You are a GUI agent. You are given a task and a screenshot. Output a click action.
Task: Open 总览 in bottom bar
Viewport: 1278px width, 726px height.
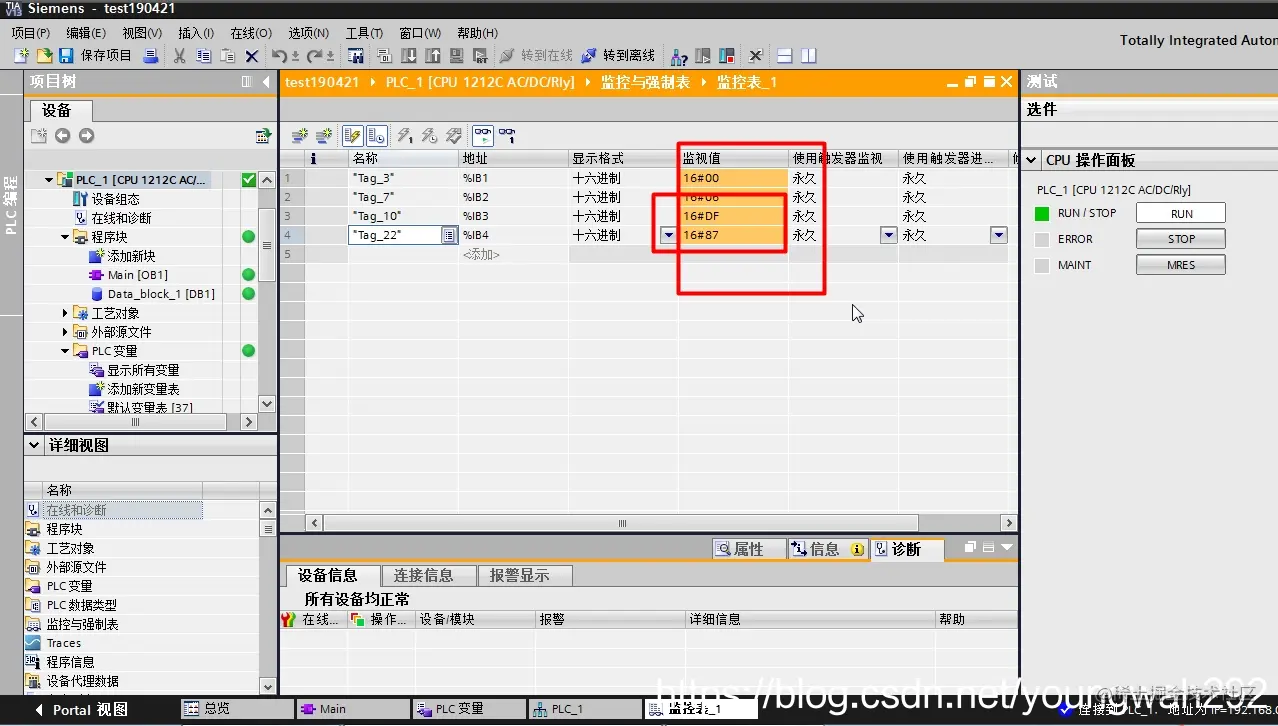point(237,709)
